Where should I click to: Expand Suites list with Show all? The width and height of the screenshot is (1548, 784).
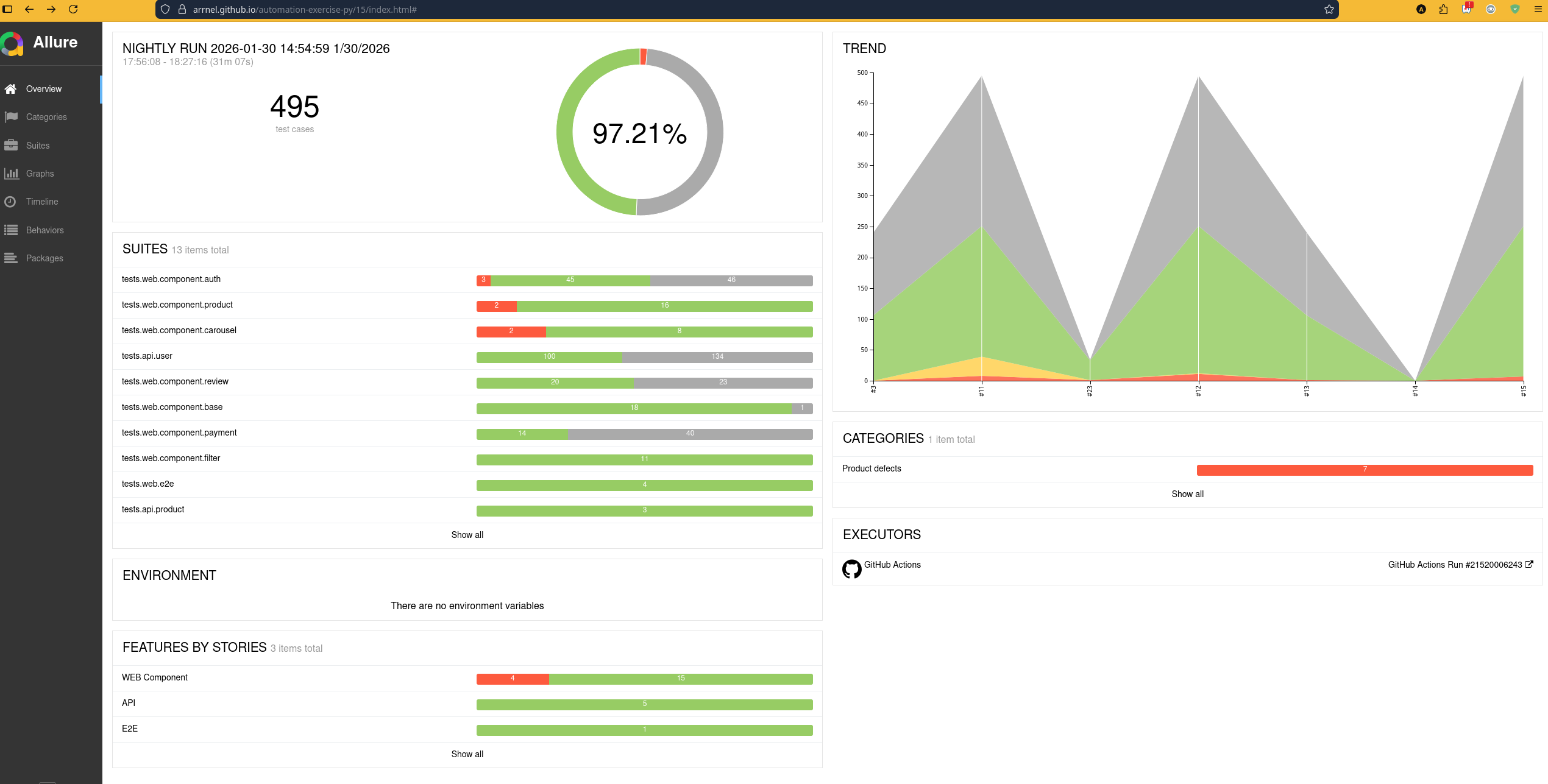(467, 535)
